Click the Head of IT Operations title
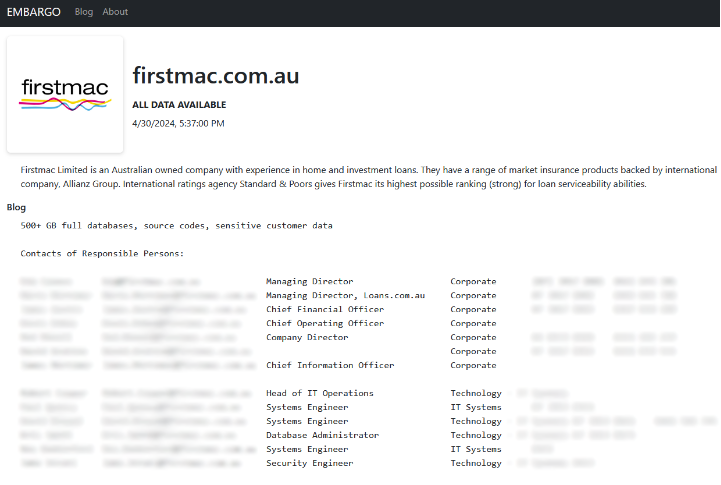The height and width of the screenshot is (485, 721). (320, 394)
